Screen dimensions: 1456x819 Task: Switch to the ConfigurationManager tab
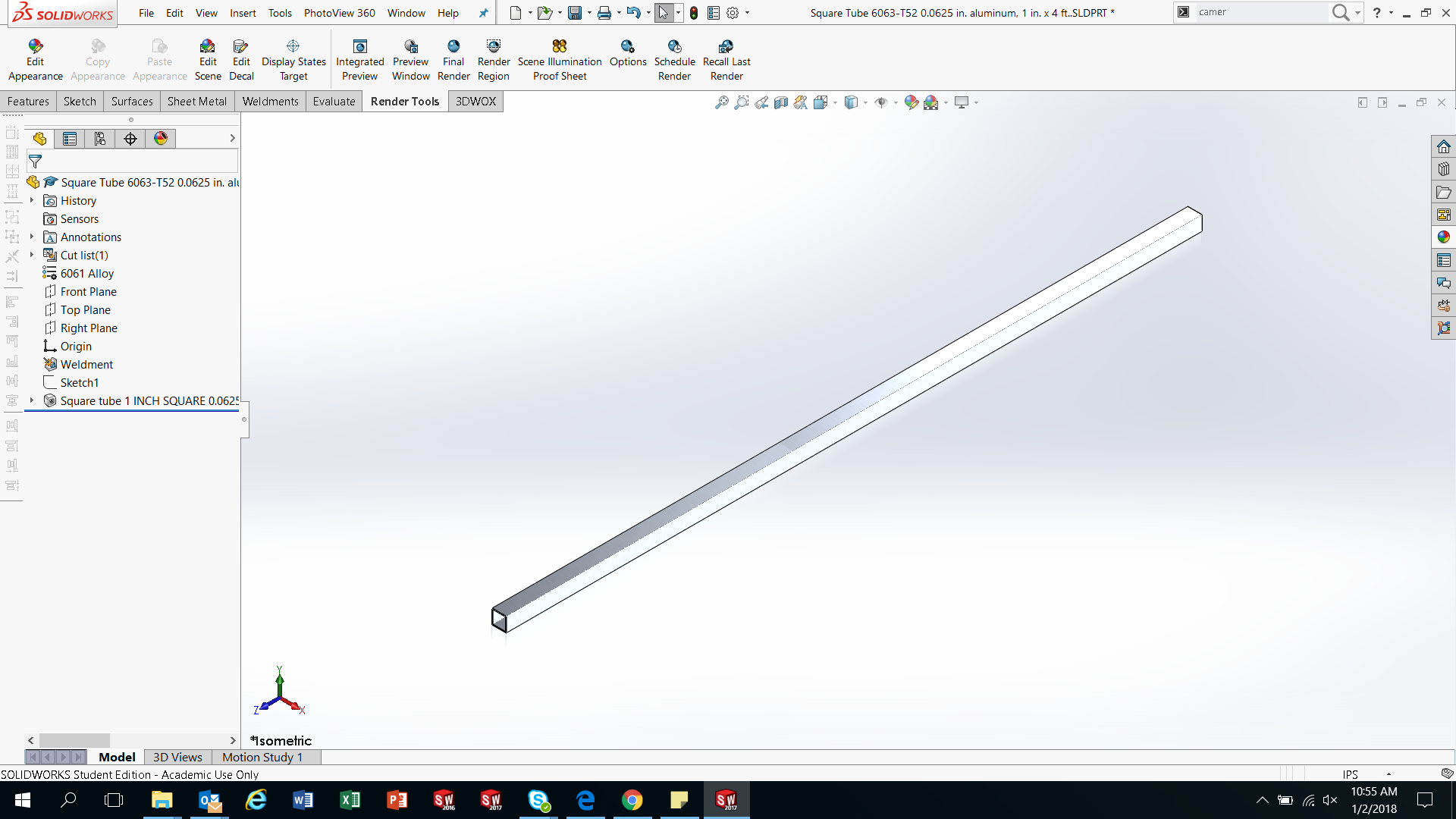point(99,138)
